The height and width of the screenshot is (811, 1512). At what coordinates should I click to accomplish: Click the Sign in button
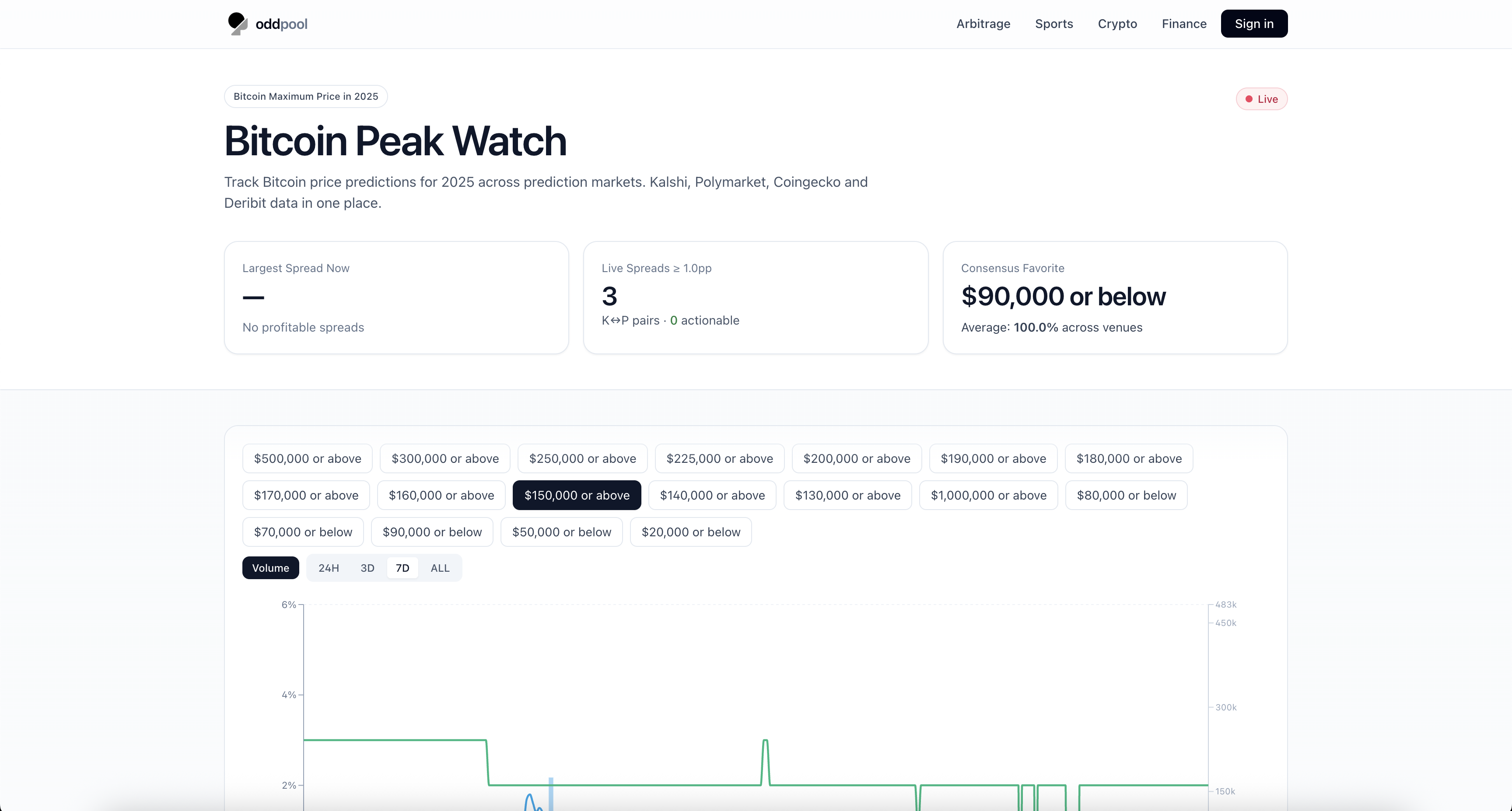pos(1254,24)
